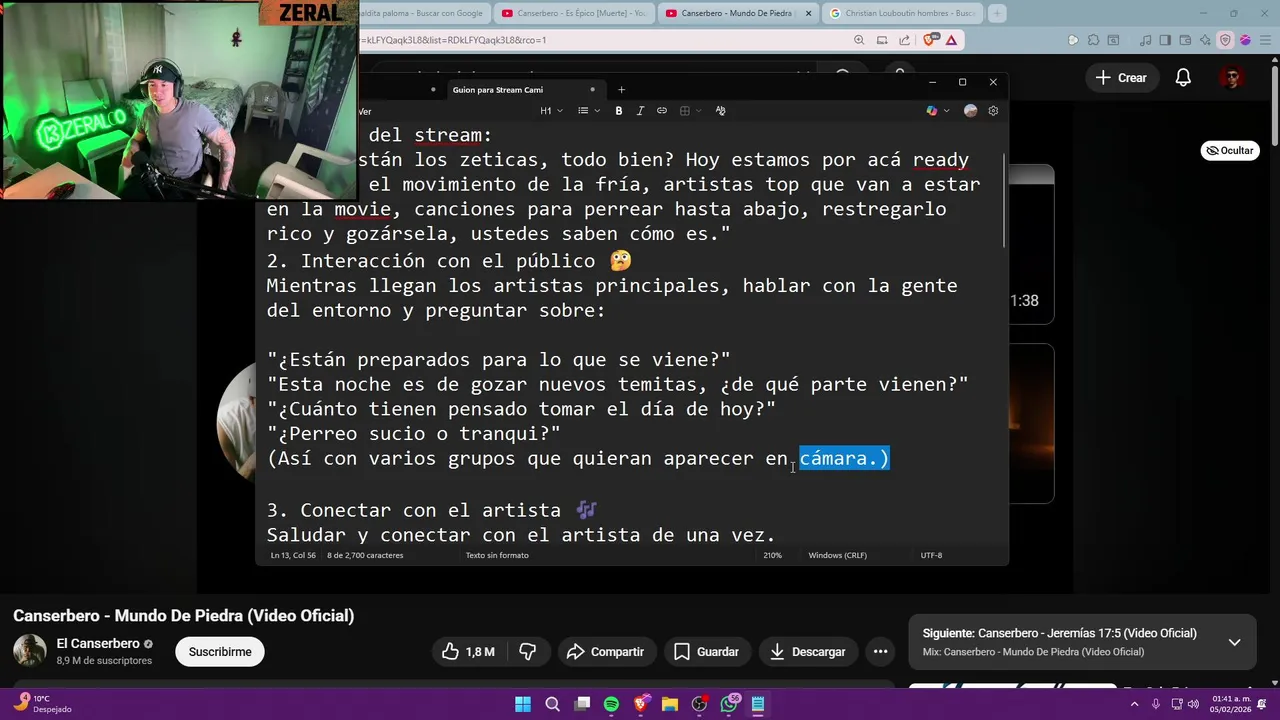Screen dimensions: 1280x720
Task: Open taskbar Search
Action: pyautogui.click(x=552, y=704)
